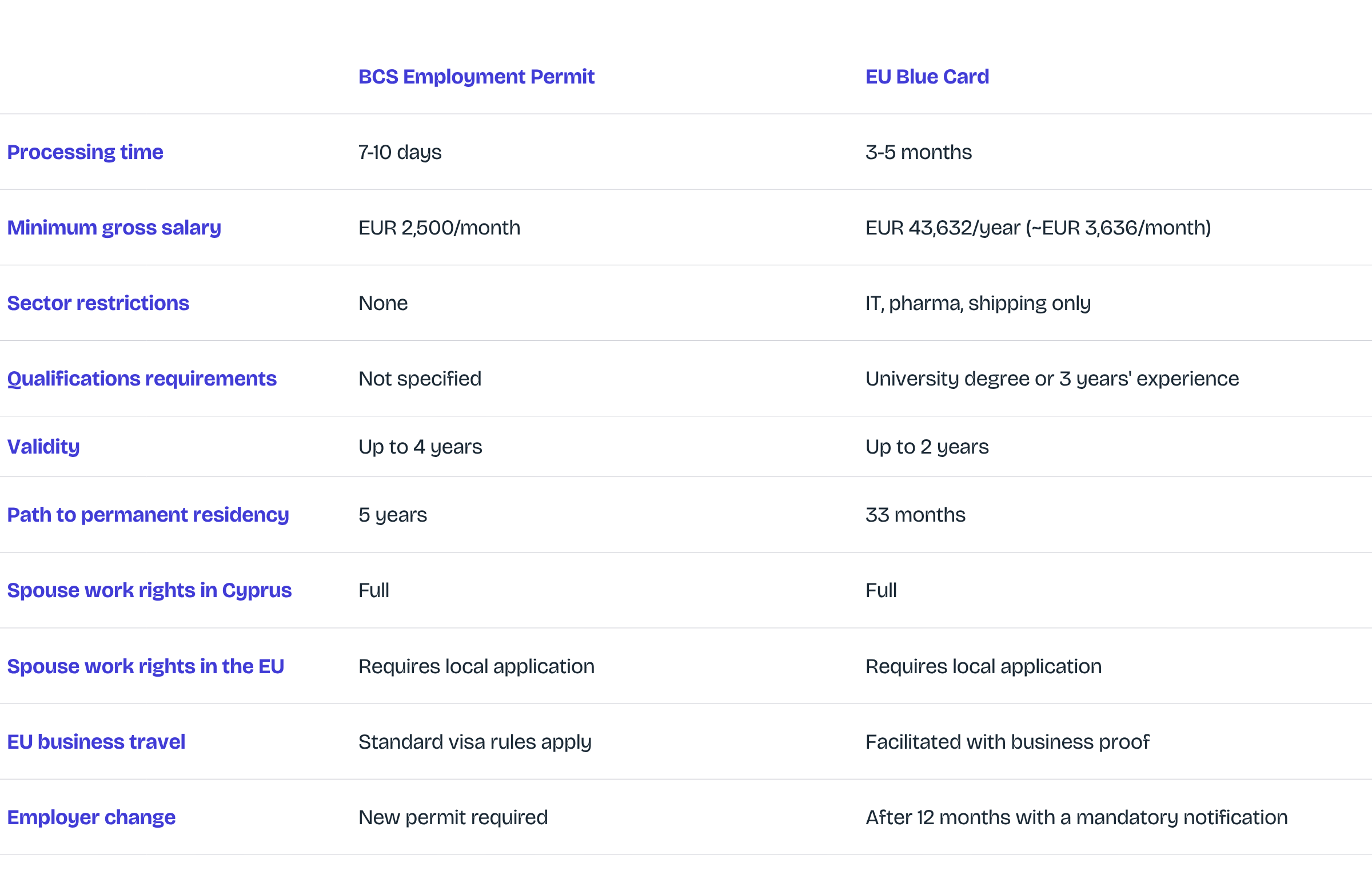1372x894 pixels.
Task: Click the EU business travel row label
Action: [96, 742]
